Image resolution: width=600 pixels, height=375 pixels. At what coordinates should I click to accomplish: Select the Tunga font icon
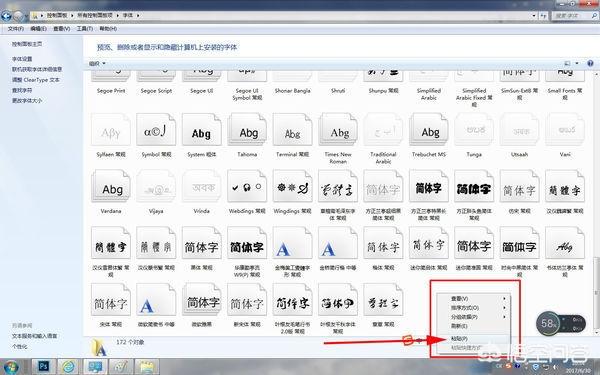tap(474, 130)
